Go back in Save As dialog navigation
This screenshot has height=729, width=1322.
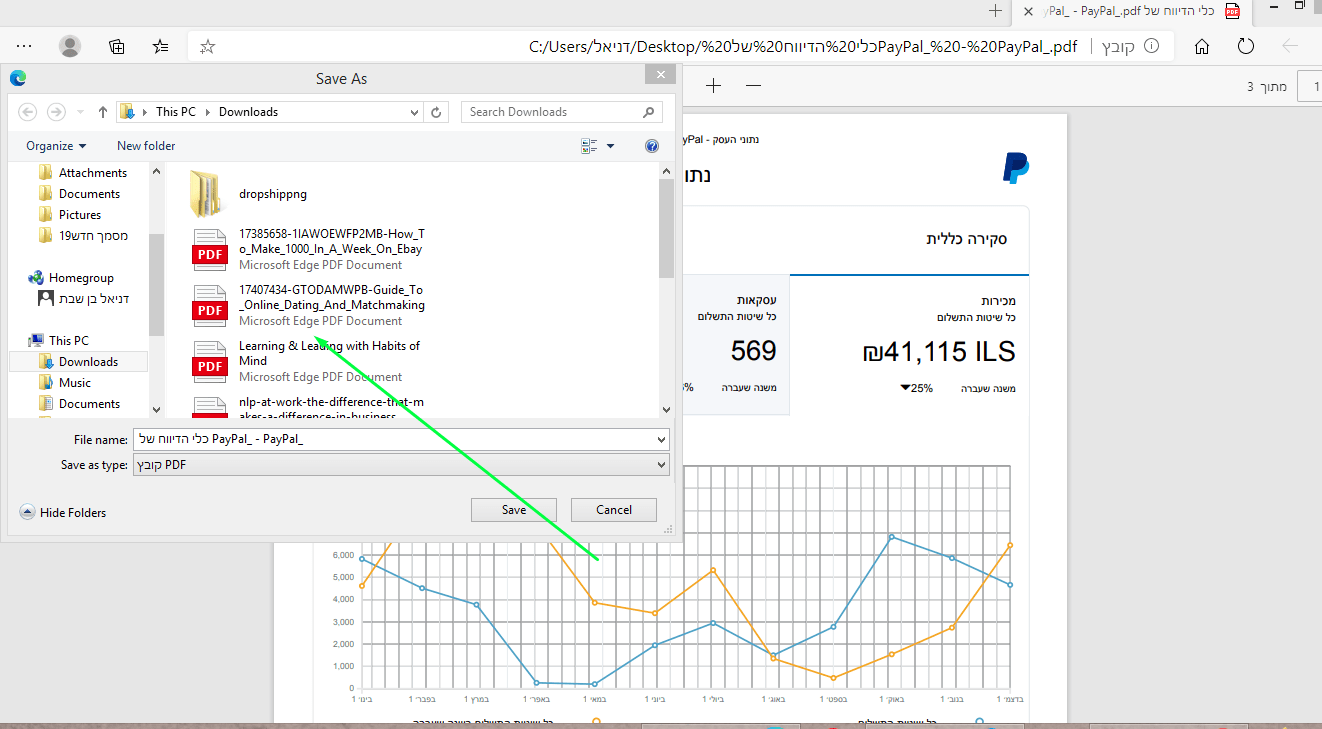coord(28,112)
